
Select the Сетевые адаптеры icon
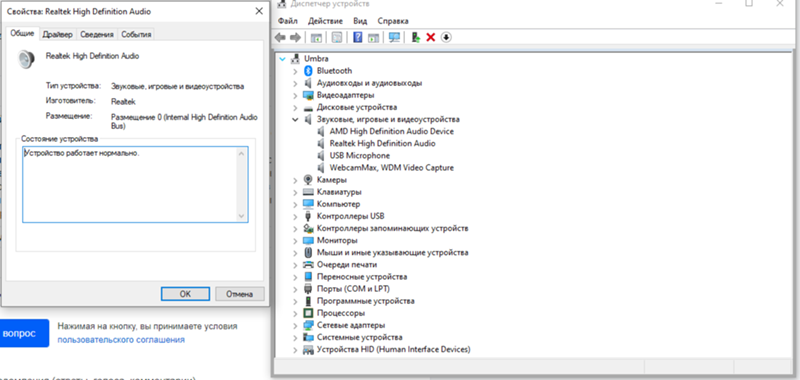click(308, 325)
